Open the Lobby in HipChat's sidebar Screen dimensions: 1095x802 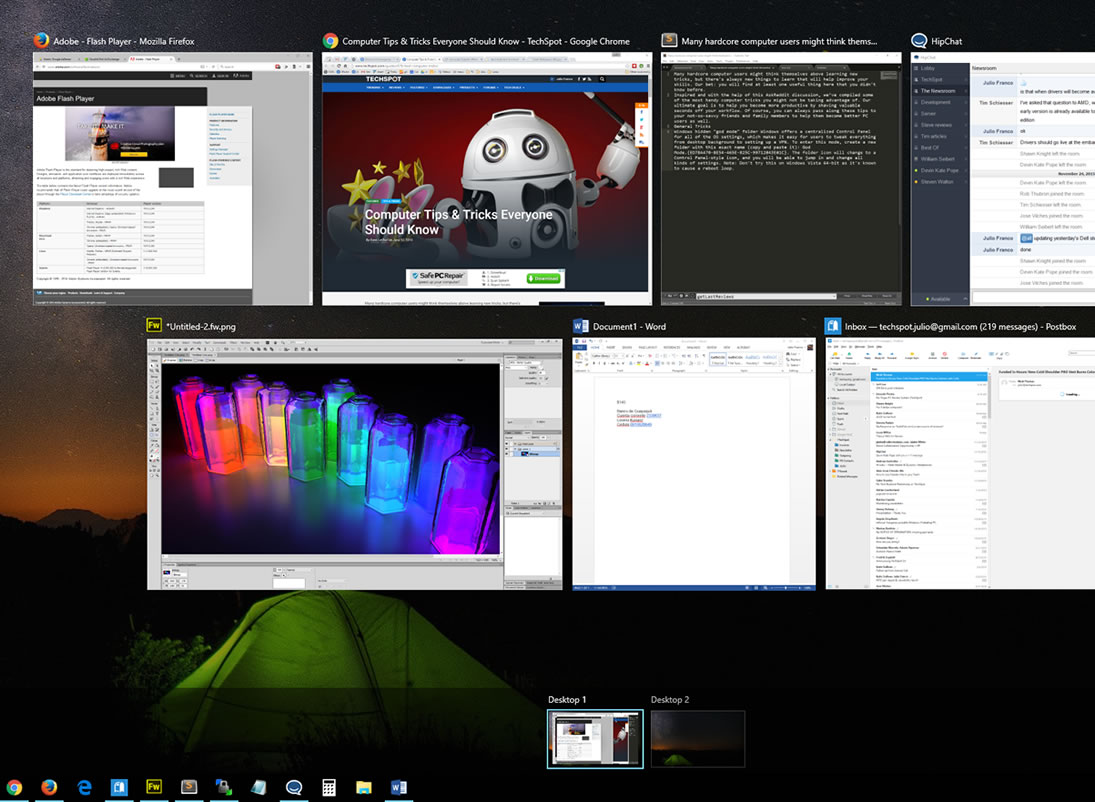point(939,68)
